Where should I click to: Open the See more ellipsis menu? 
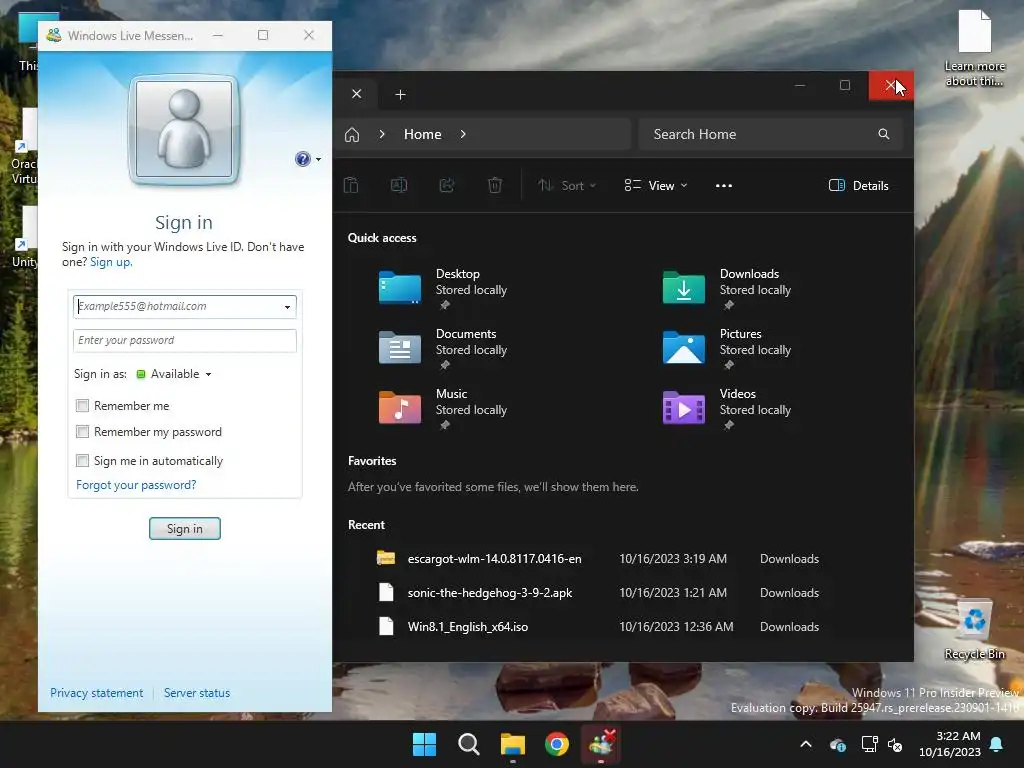click(x=724, y=185)
